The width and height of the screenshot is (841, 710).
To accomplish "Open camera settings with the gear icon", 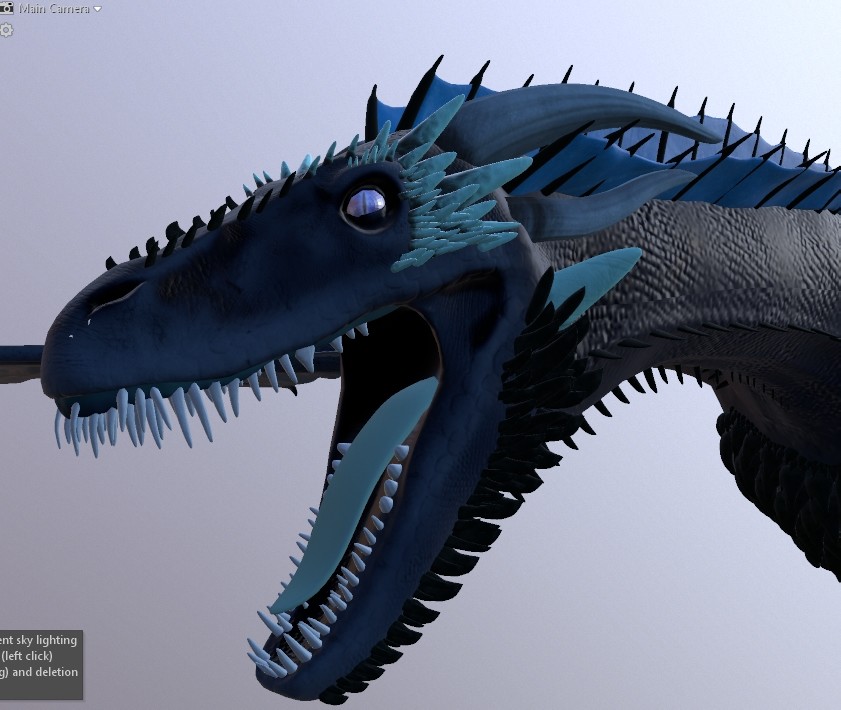I will point(8,30).
